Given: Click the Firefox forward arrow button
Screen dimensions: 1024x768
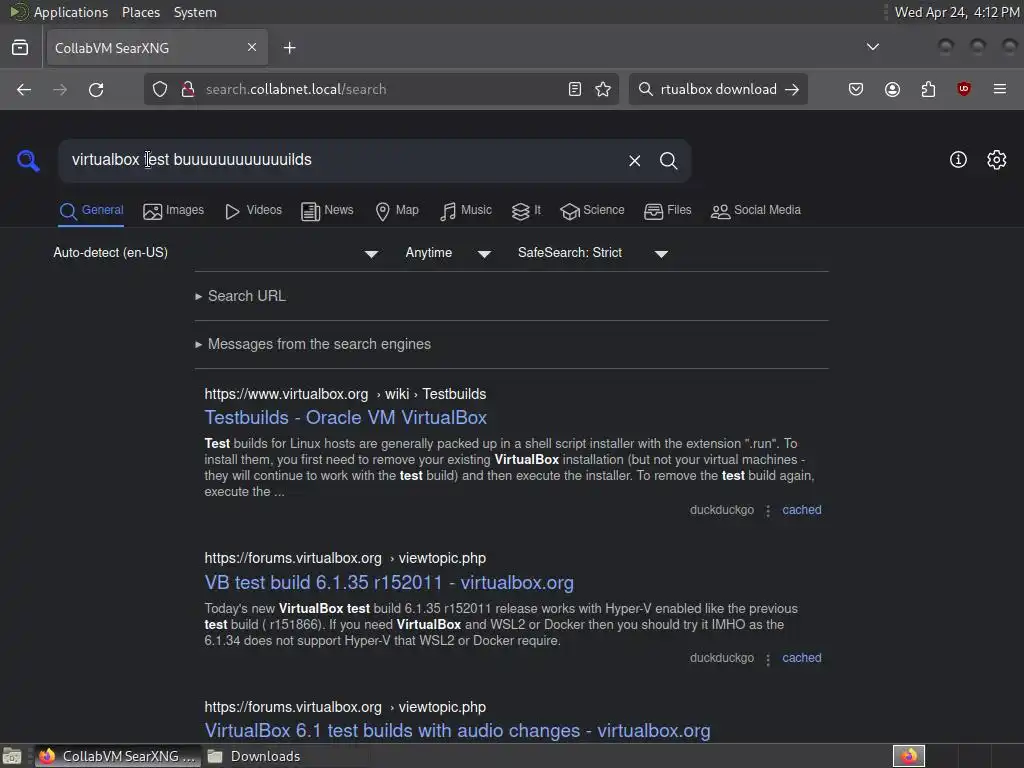Looking at the screenshot, I should pyautogui.click(x=60, y=89).
